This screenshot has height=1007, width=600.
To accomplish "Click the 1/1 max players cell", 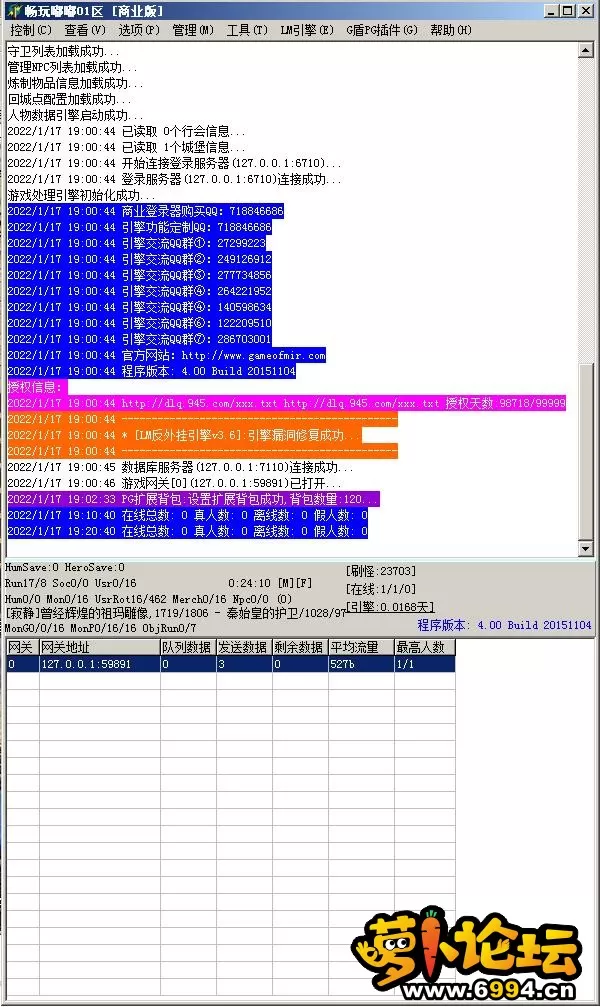I will point(425,663).
